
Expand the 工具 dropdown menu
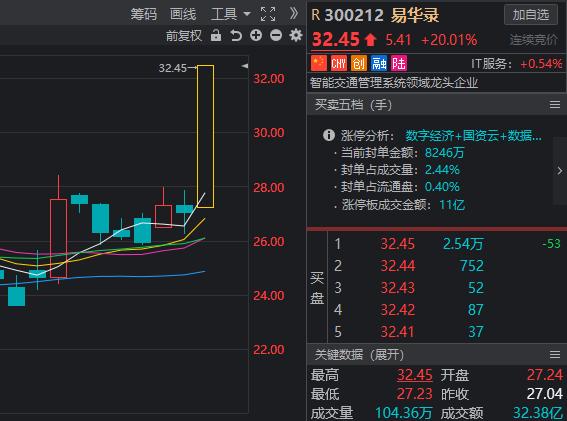(230, 14)
